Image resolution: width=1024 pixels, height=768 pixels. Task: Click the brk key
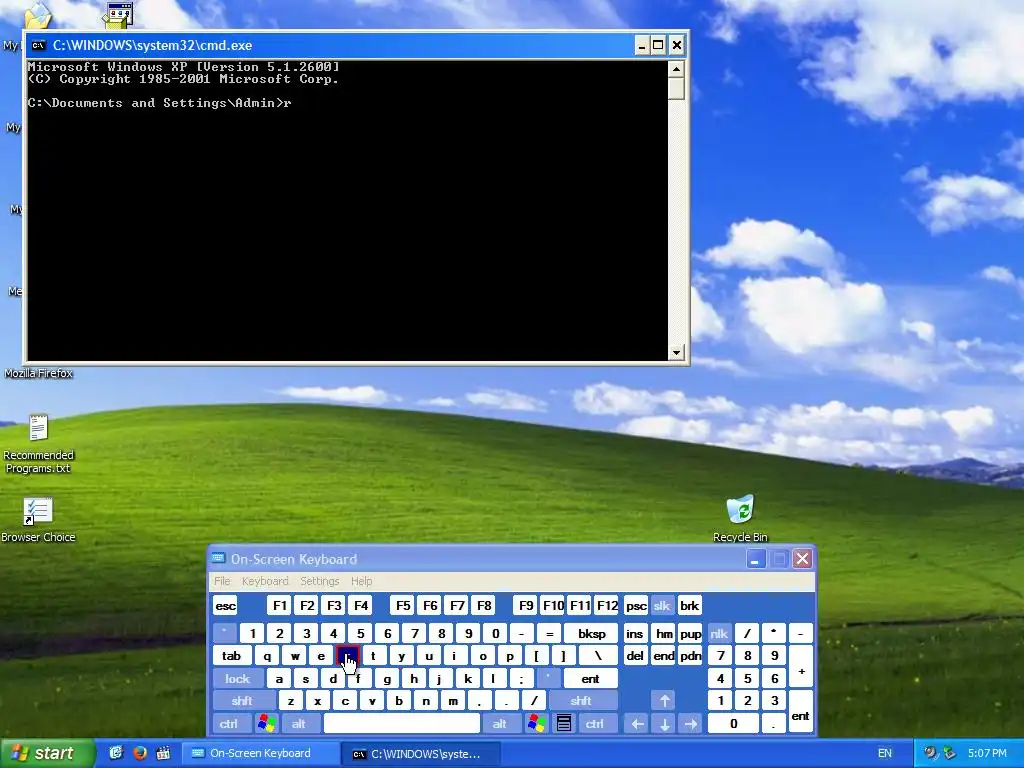click(689, 606)
